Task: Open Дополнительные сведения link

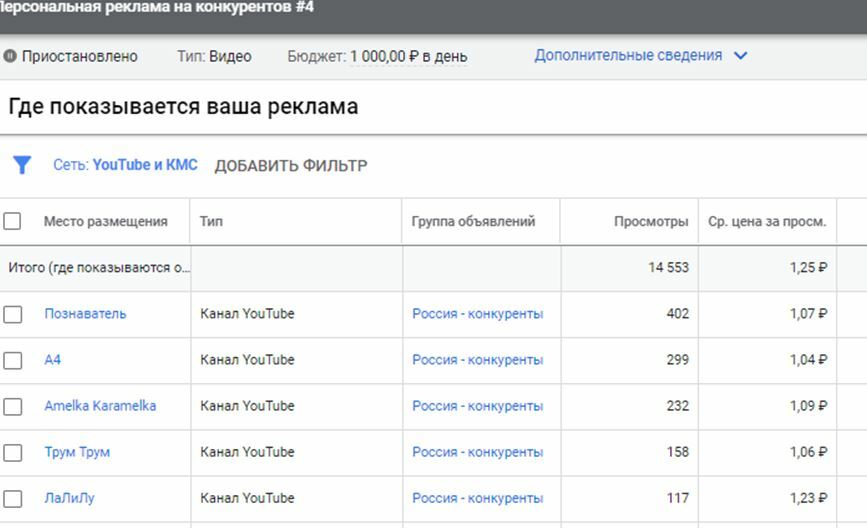Action: (628, 55)
